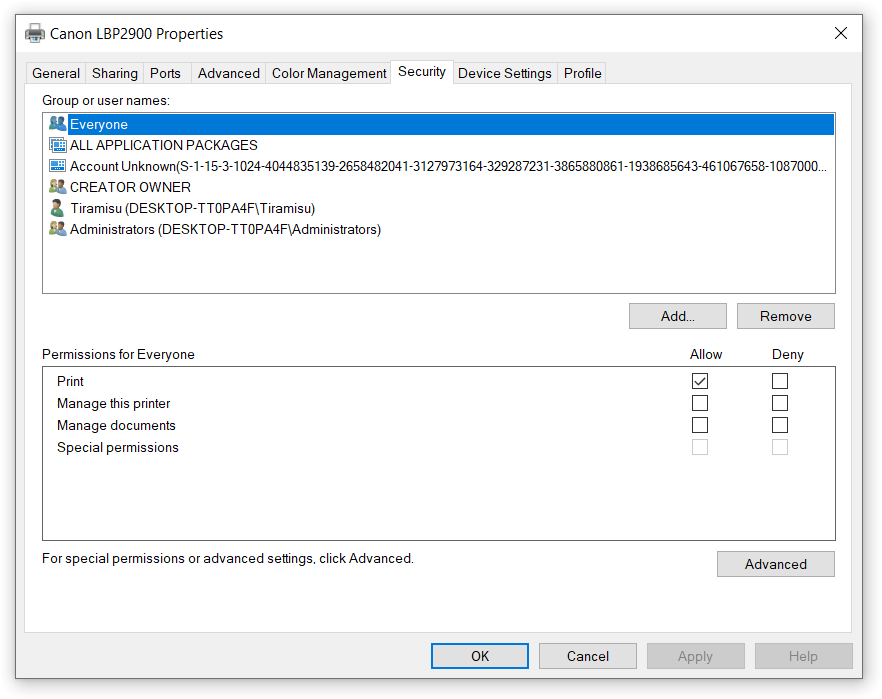Go to the Sharing tab
Viewport: 882px width, 699px height.
click(x=115, y=73)
